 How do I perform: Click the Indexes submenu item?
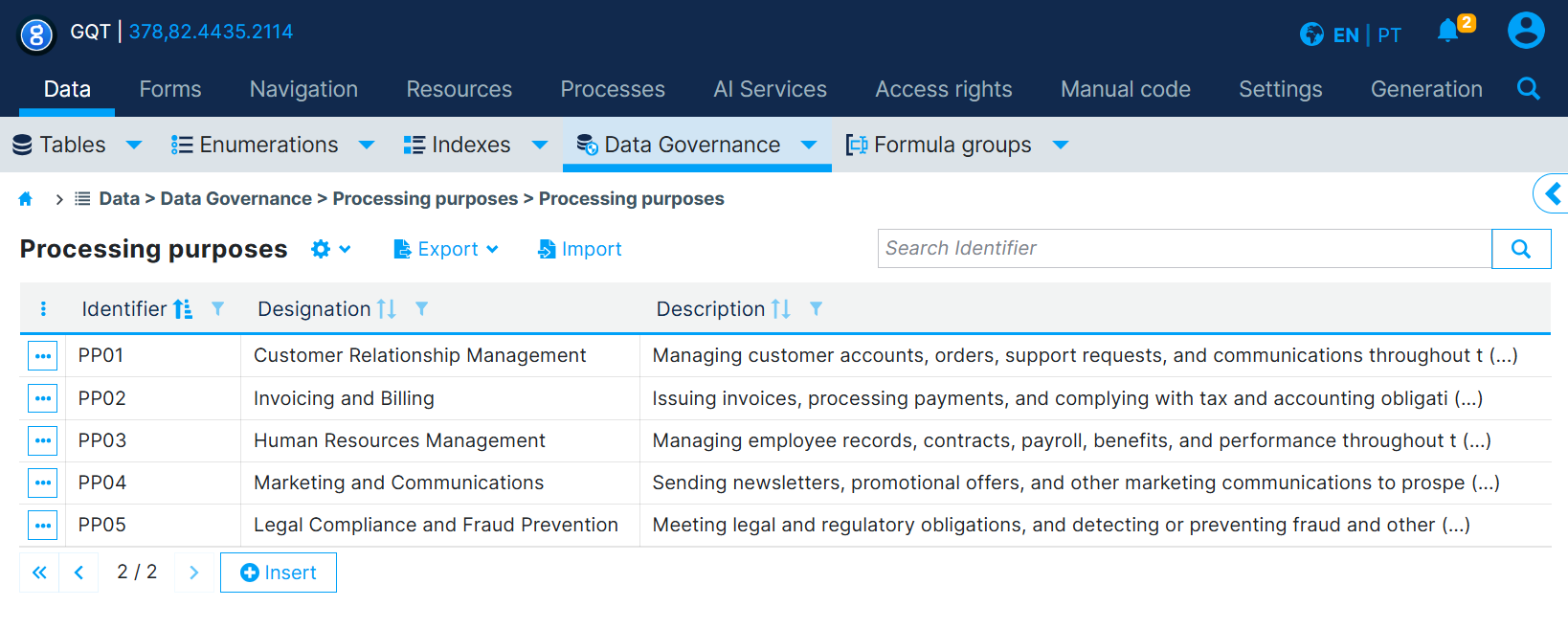tap(458, 145)
